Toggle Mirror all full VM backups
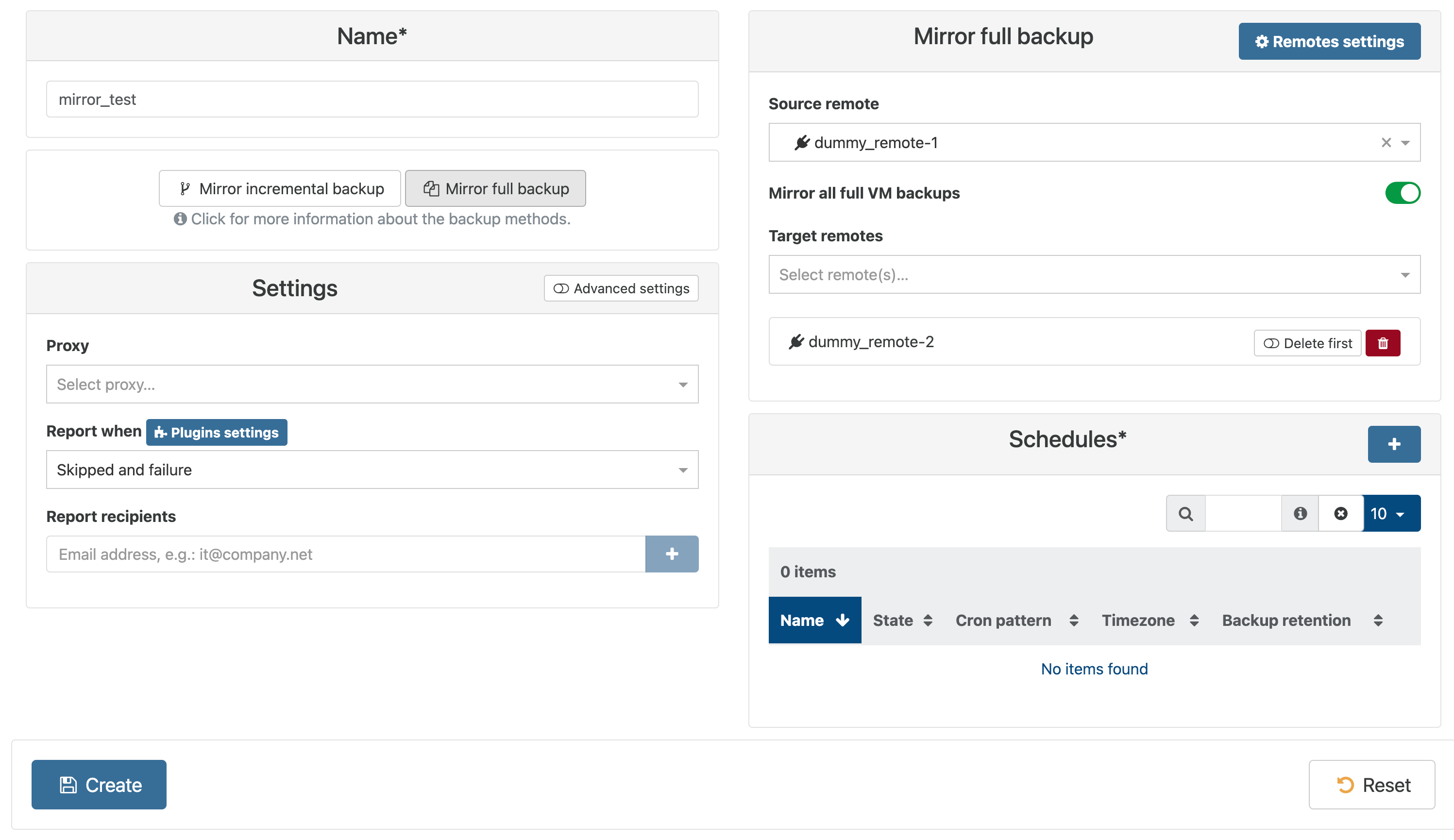 [1402, 193]
